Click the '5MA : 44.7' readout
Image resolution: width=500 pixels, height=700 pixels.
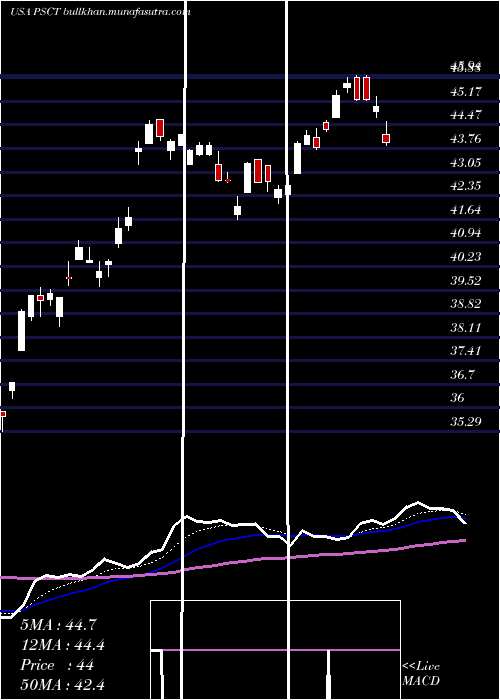58,625
